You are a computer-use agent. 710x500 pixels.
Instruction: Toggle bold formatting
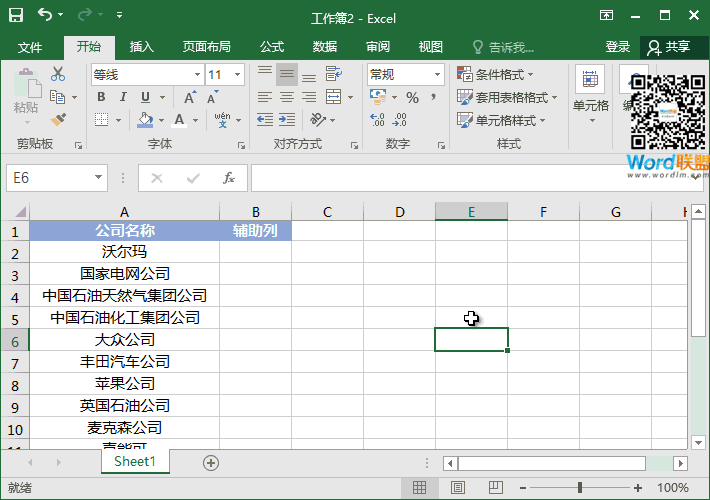pyautogui.click(x=101, y=97)
